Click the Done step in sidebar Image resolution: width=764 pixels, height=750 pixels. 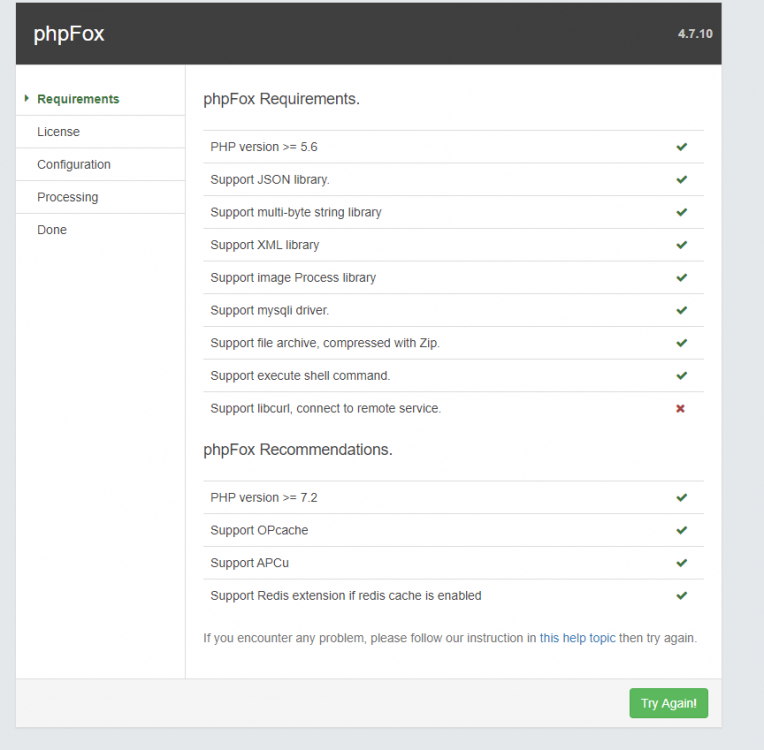(x=52, y=230)
